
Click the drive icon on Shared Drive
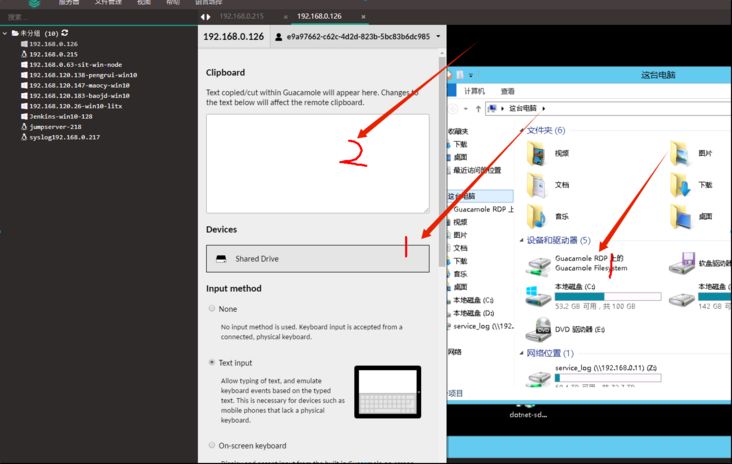point(221,259)
